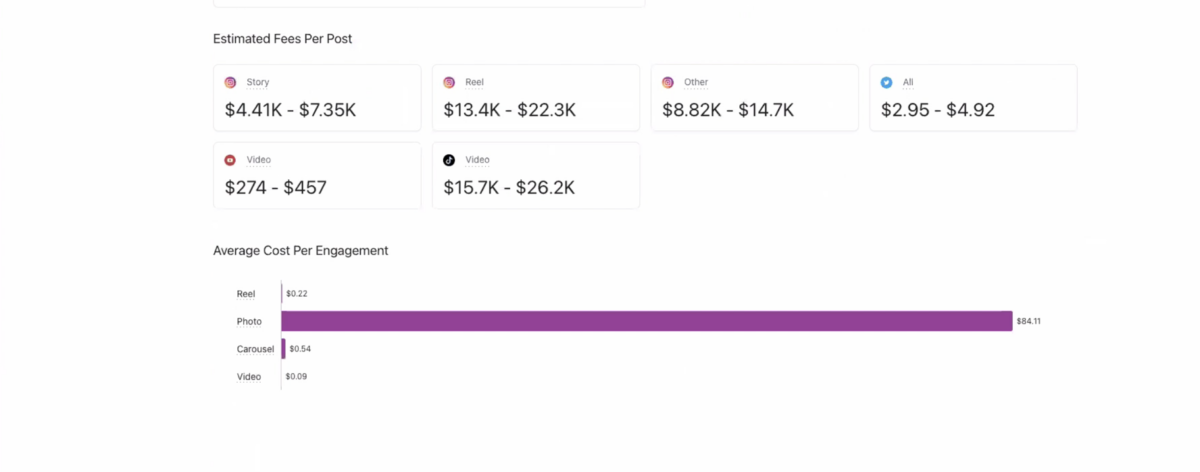The height and width of the screenshot is (472, 1200).
Task: Select the underlined Story label
Action: [258, 83]
